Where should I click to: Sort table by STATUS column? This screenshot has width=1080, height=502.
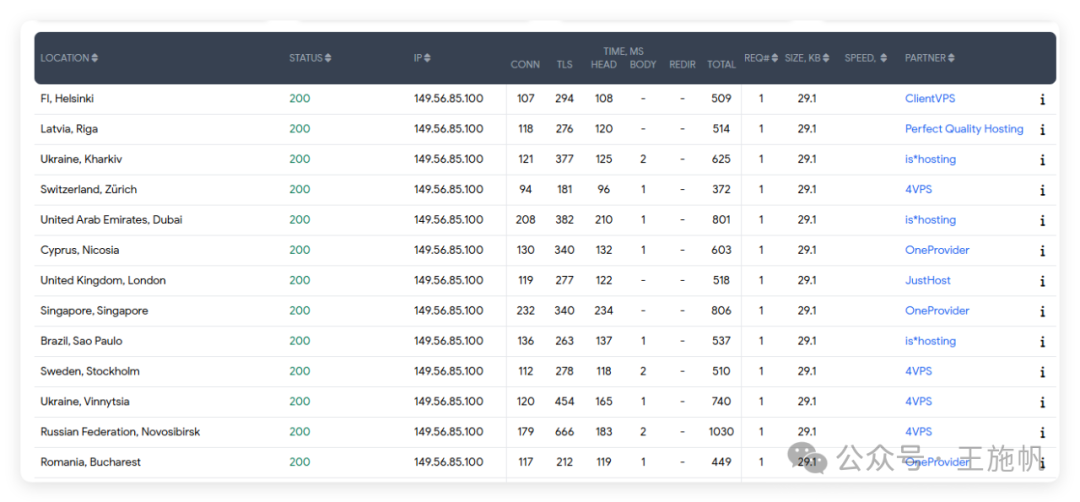point(310,58)
